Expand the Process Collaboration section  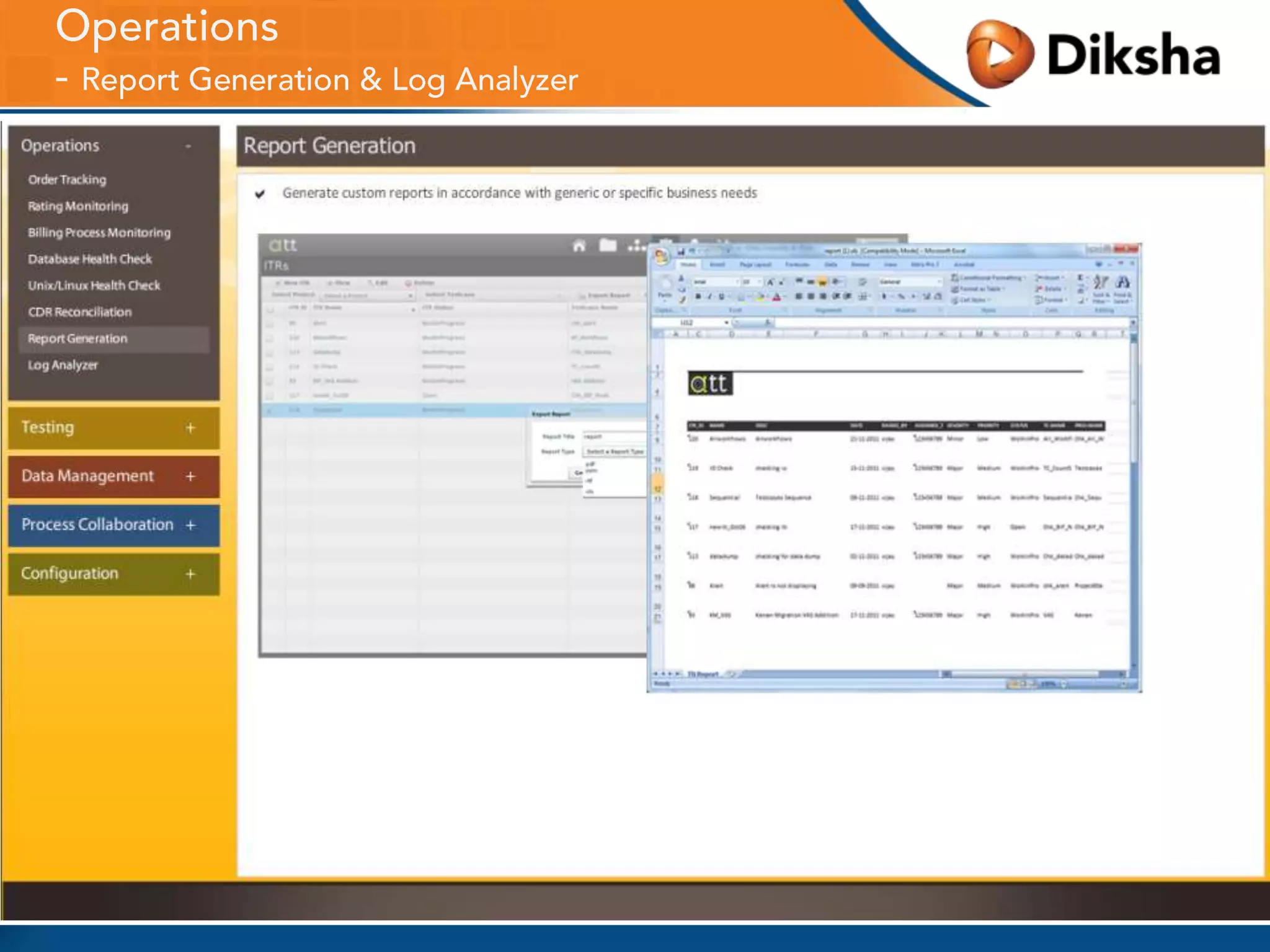pos(190,525)
